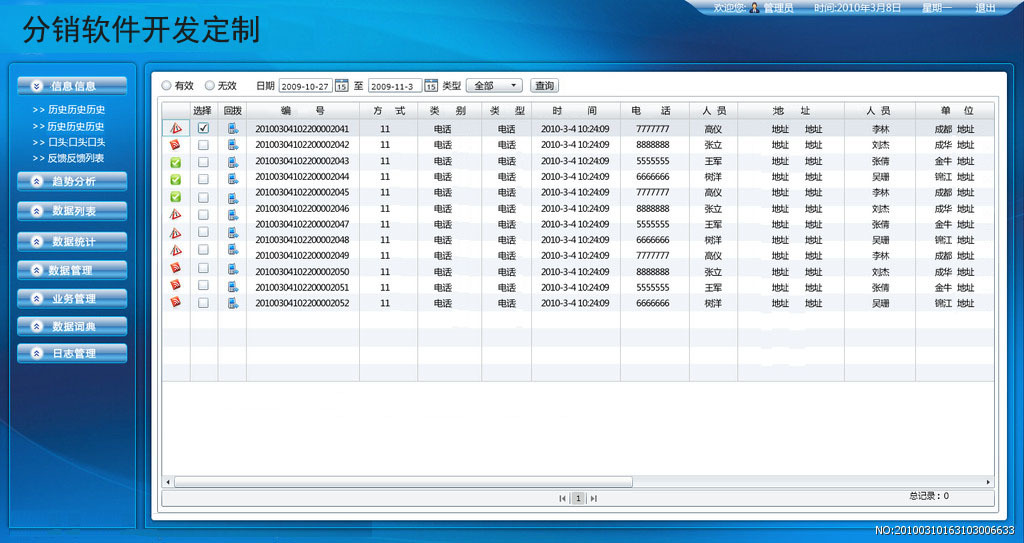Click callback phone icon in row 2010030410220002042
1024x543 pixels.
pyautogui.click(x=232, y=145)
